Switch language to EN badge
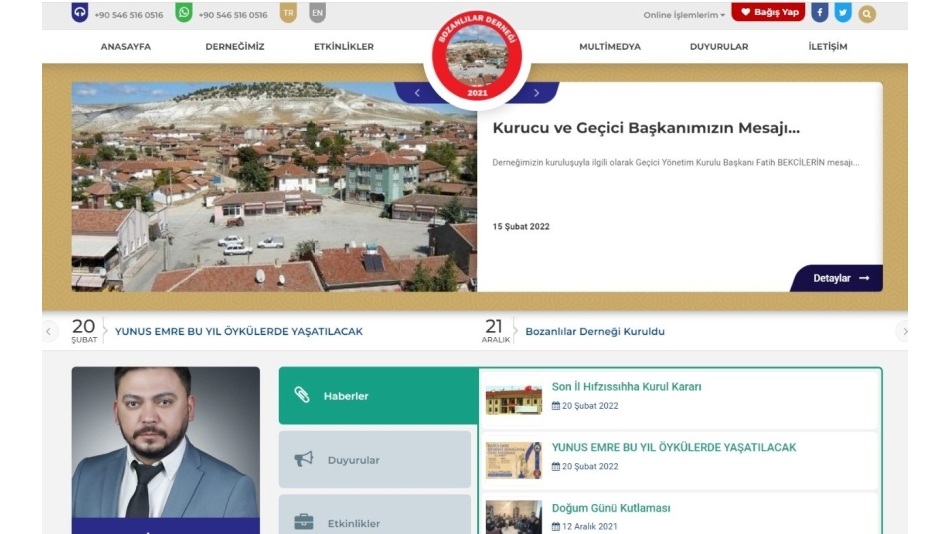950x534 pixels. [x=317, y=13]
